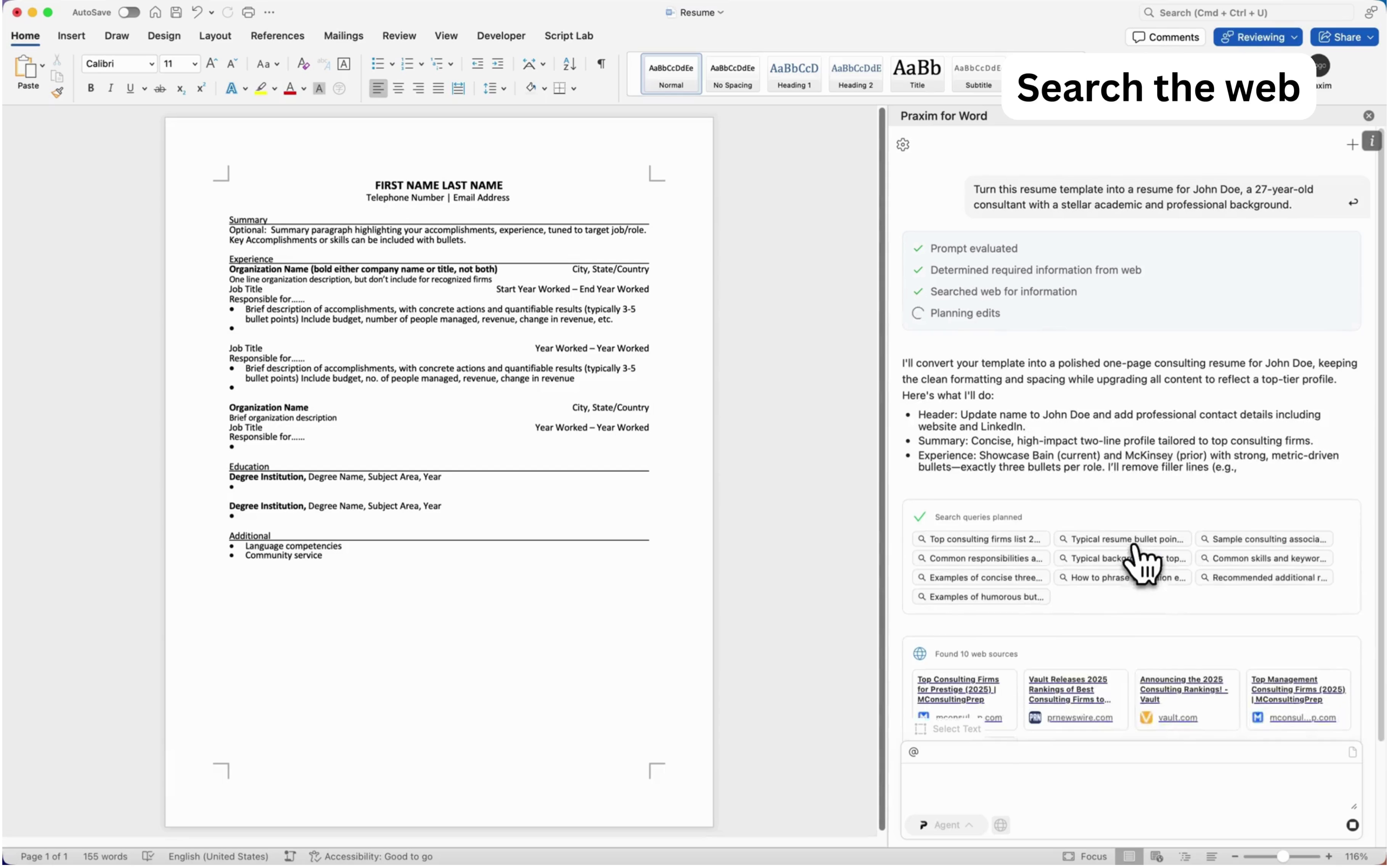
Task: Center align text icon in ribbon
Action: click(x=398, y=88)
